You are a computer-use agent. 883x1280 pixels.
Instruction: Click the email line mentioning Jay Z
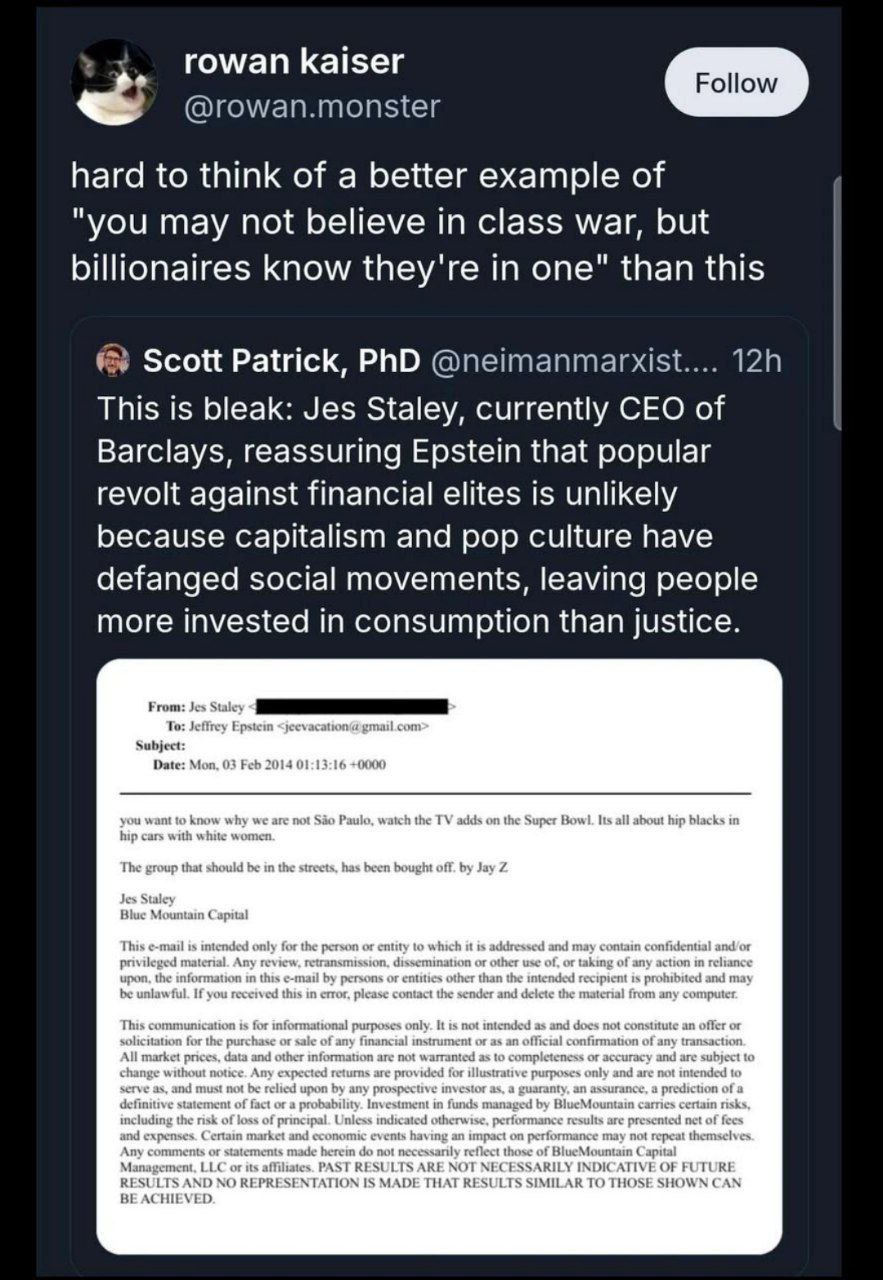(x=313, y=867)
